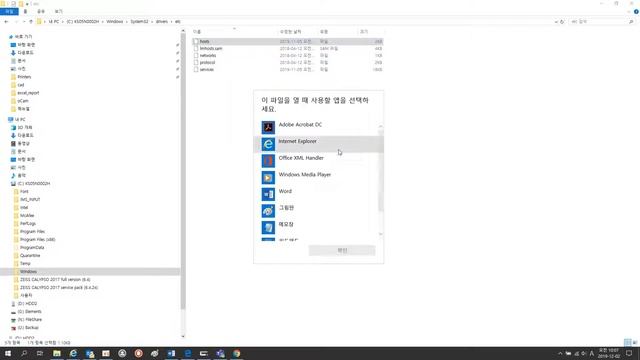Click drivers in the address bar path
This screenshot has width=640, height=360.
pos(162,22)
